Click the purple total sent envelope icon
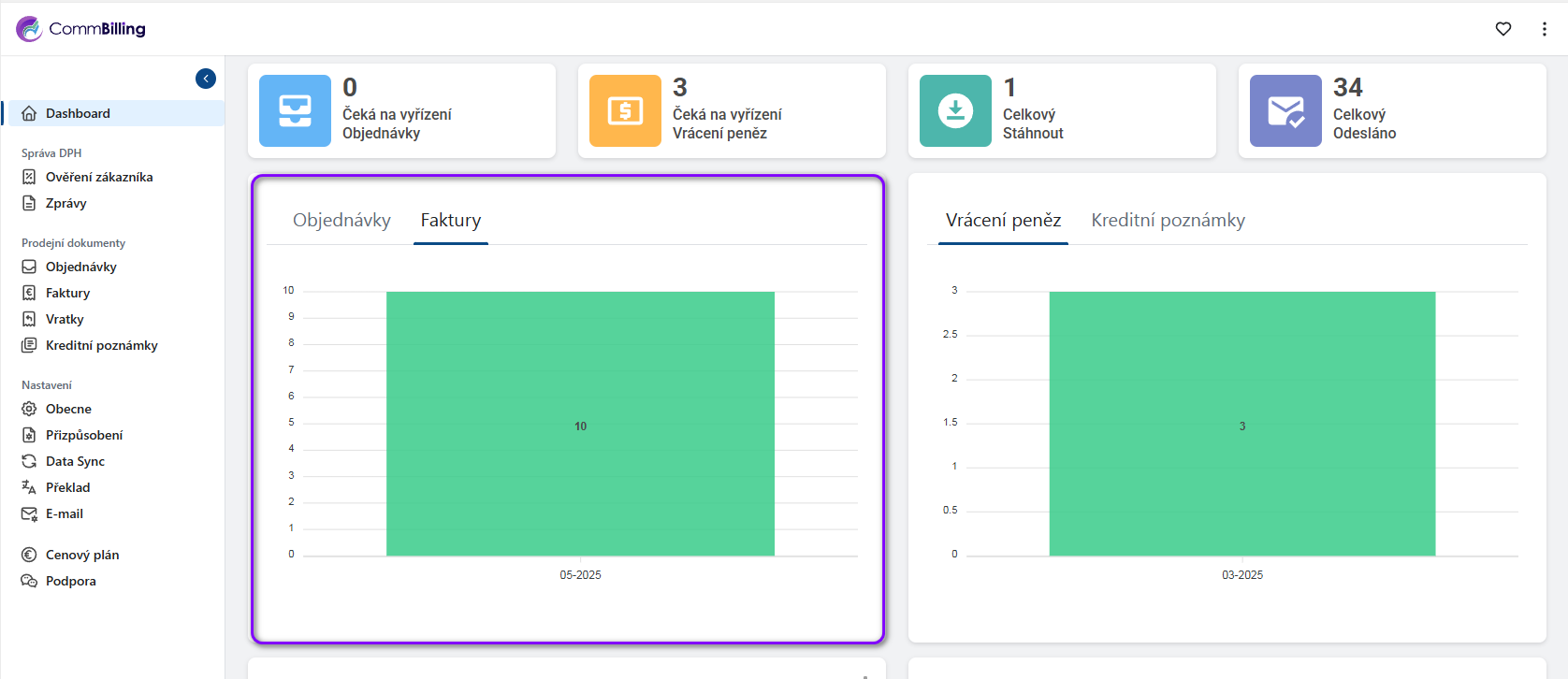 coord(1285,111)
